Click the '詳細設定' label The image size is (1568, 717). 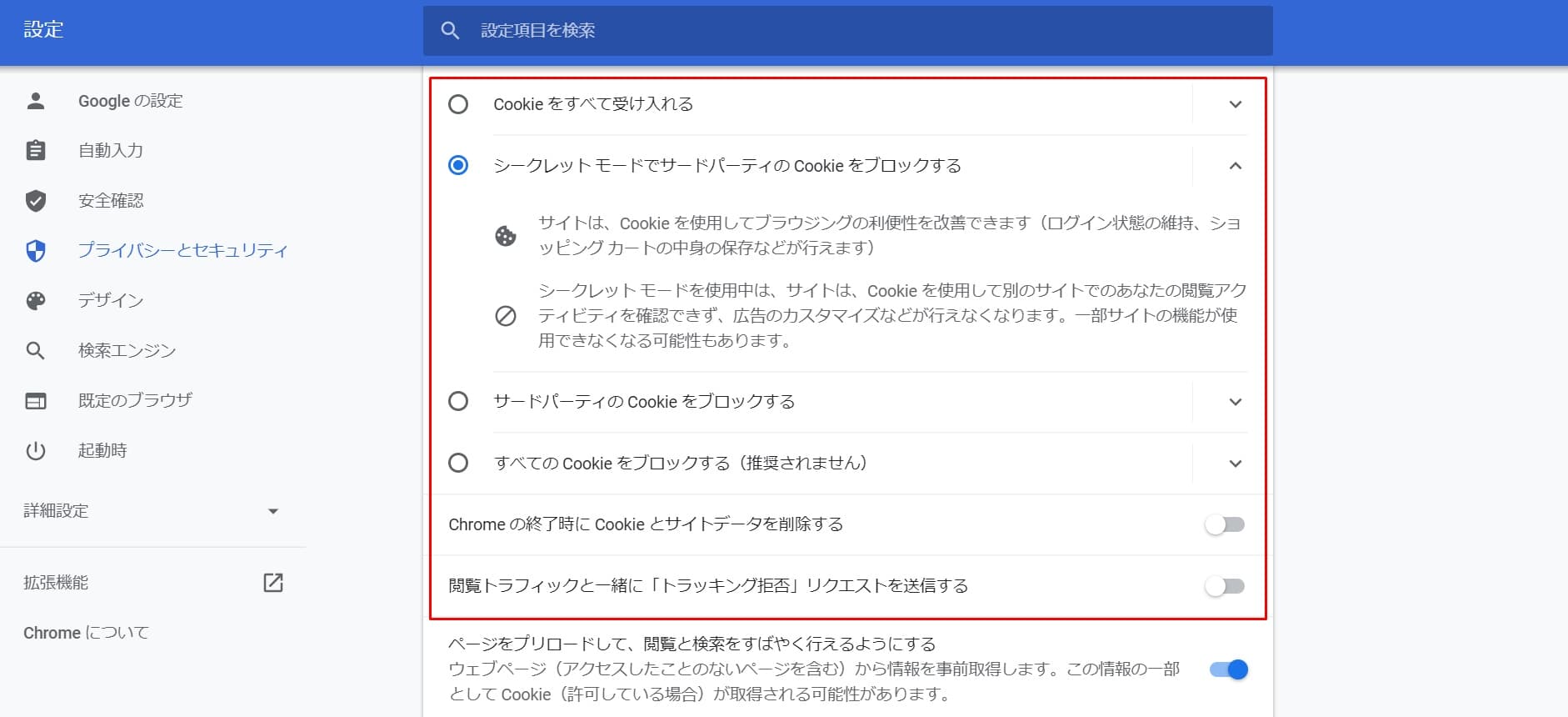56,511
